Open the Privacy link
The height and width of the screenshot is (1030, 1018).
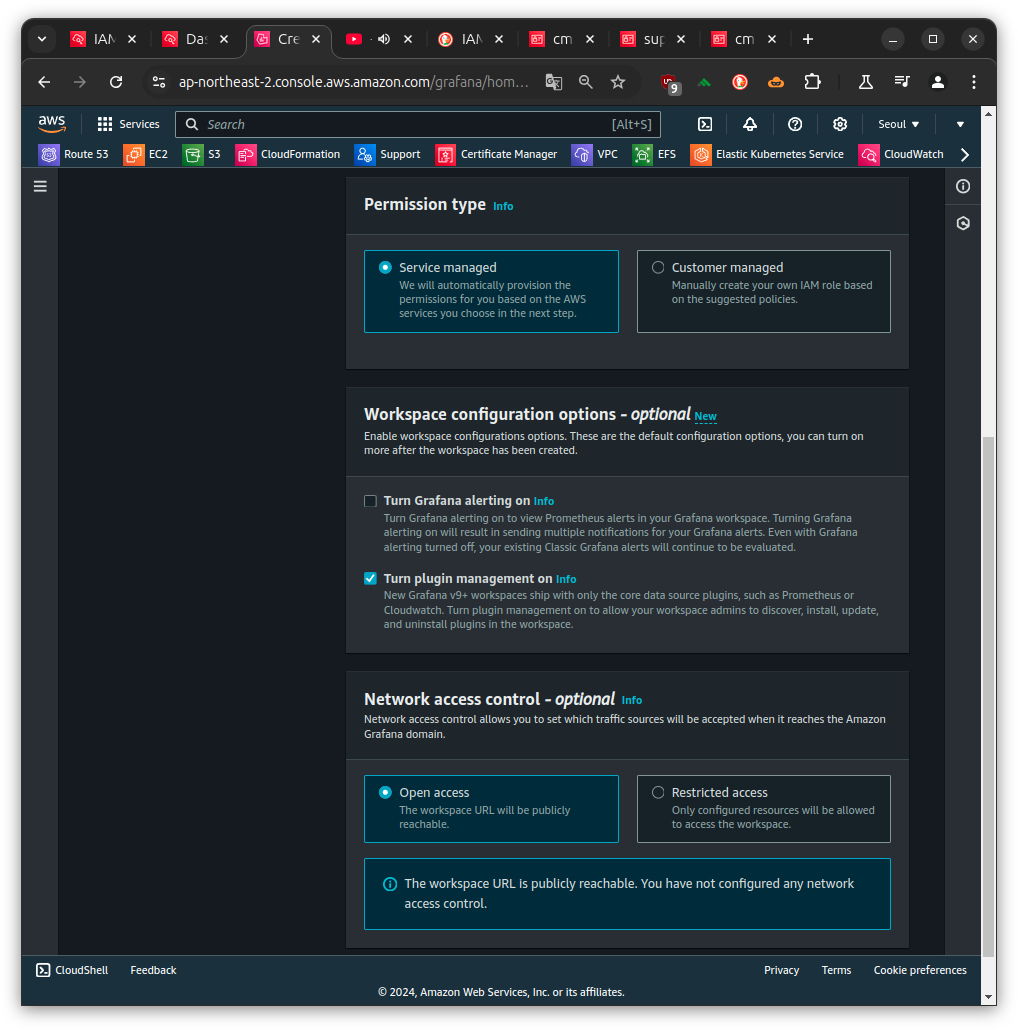tap(782, 970)
